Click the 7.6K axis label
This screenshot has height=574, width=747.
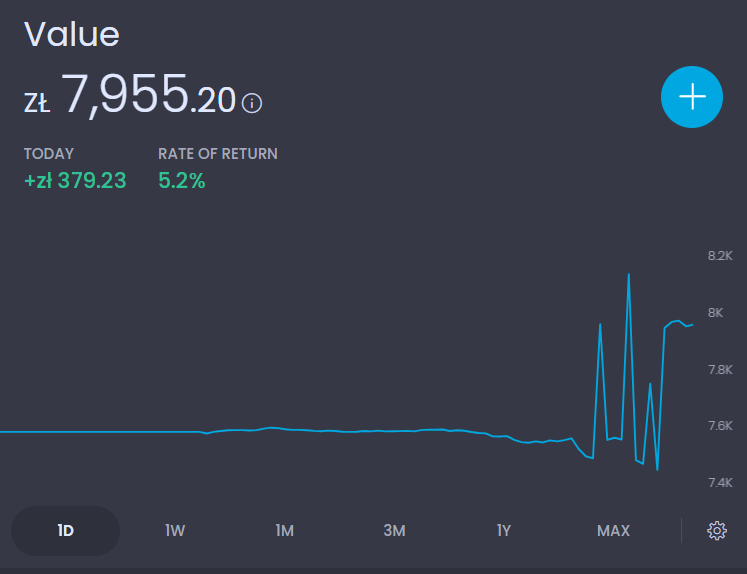click(x=720, y=426)
